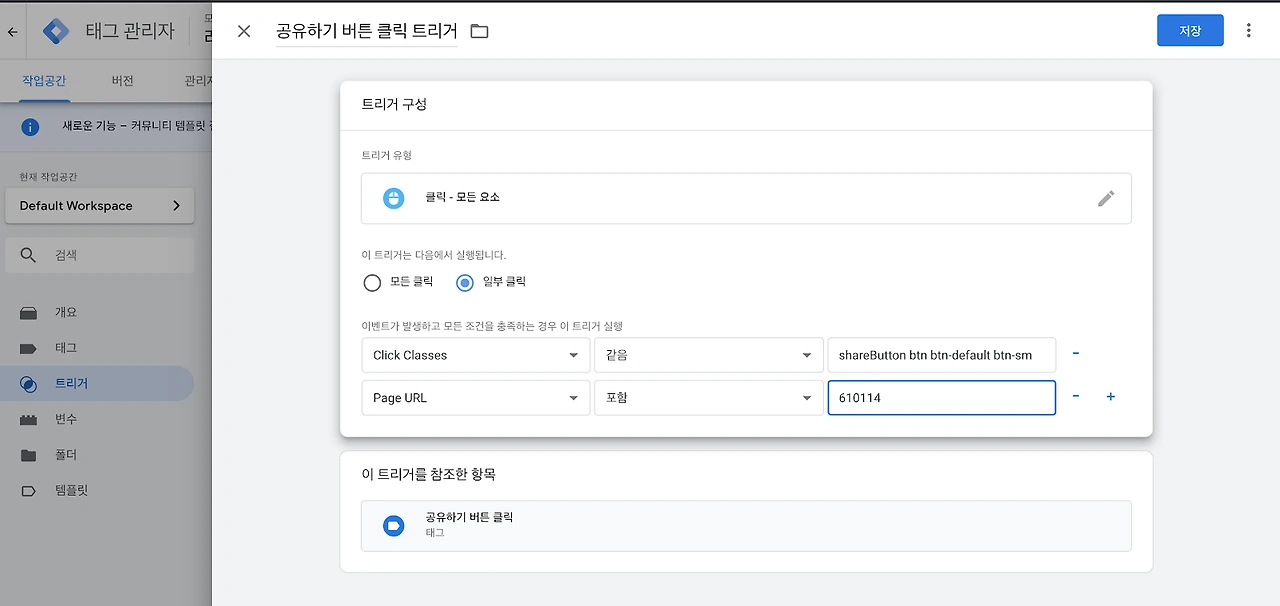Remove the Page URL condition with its minus icon

1076,397
